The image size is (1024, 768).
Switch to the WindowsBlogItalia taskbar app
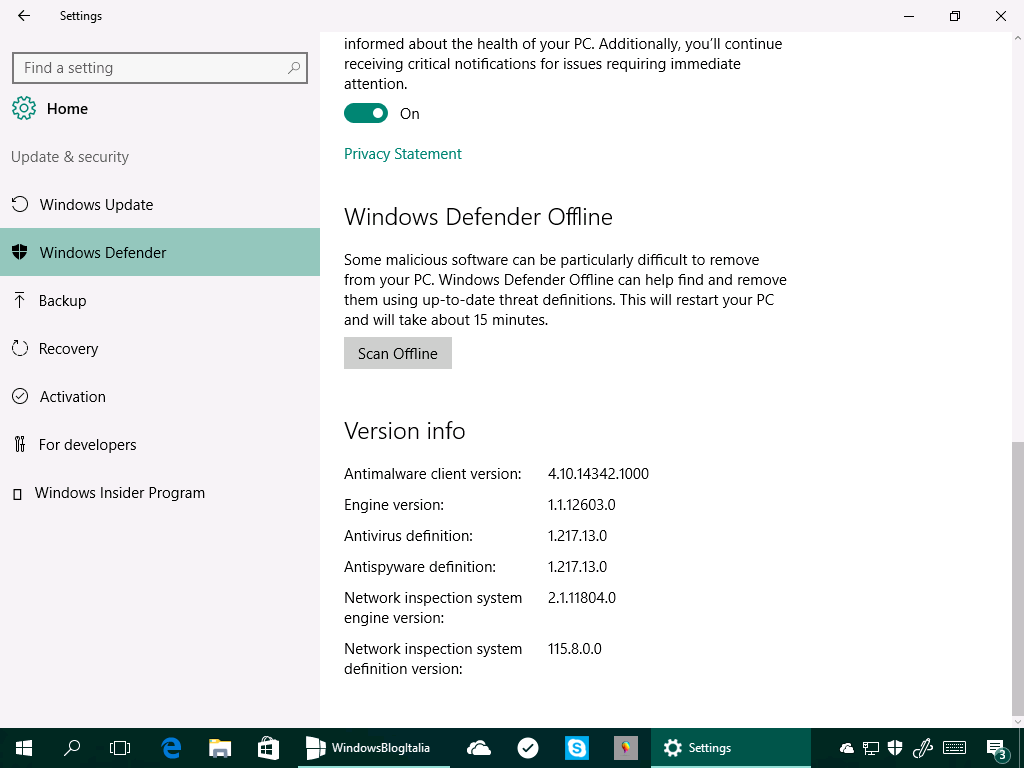tap(374, 748)
